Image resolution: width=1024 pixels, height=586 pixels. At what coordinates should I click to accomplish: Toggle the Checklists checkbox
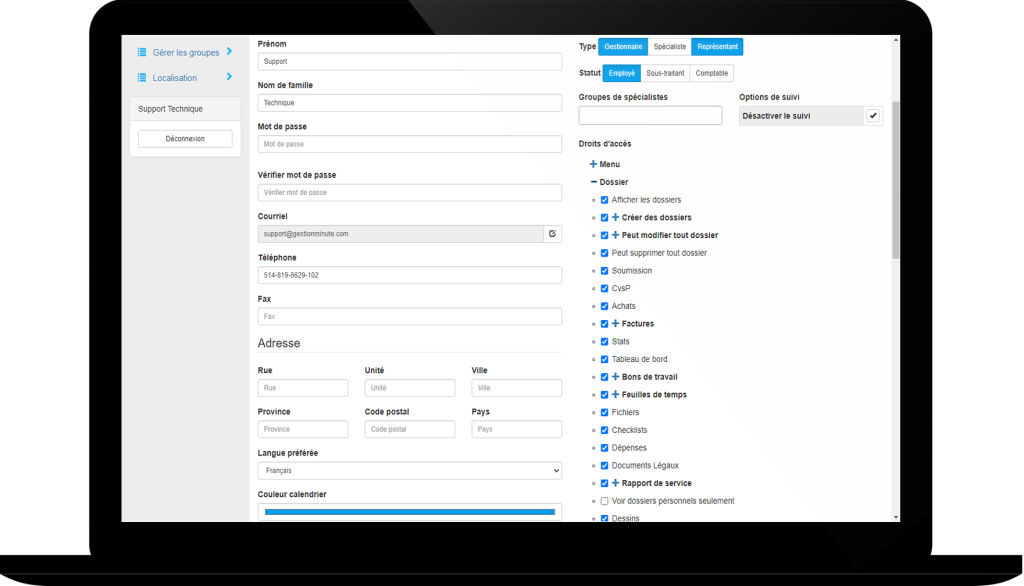pyautogui.click(x=604, y=430)
